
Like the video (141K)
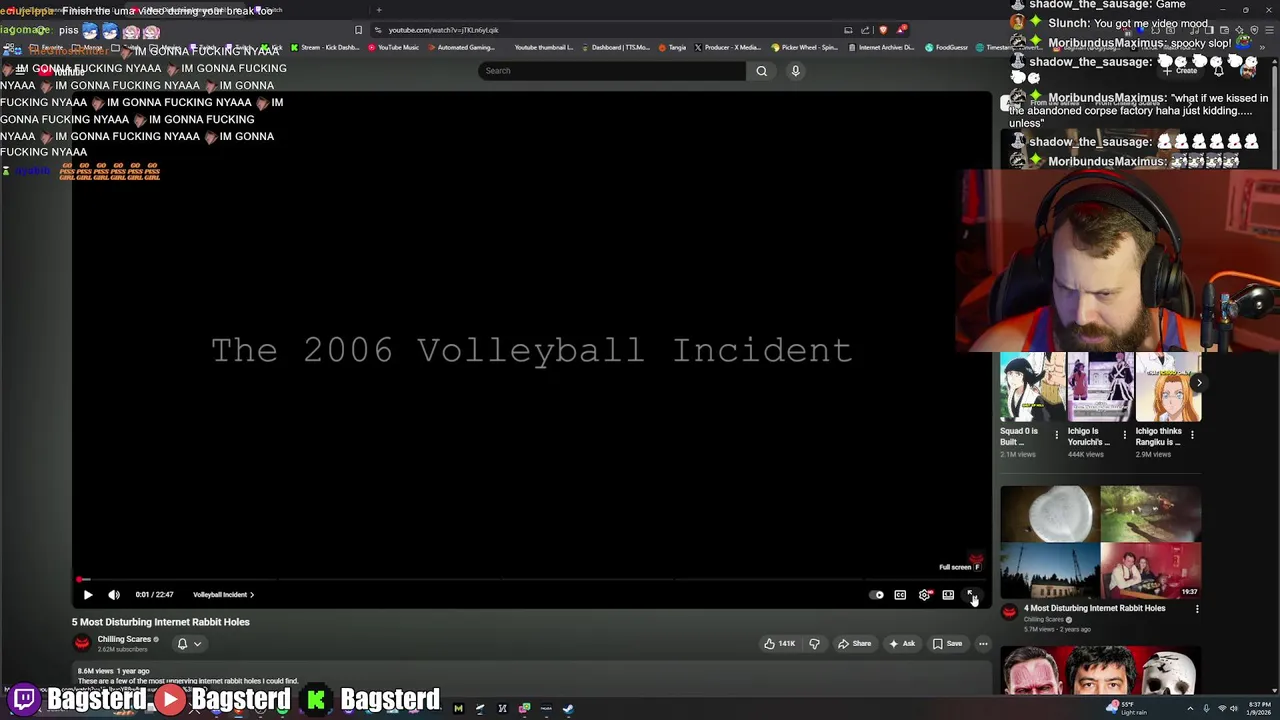click(779, 644)
